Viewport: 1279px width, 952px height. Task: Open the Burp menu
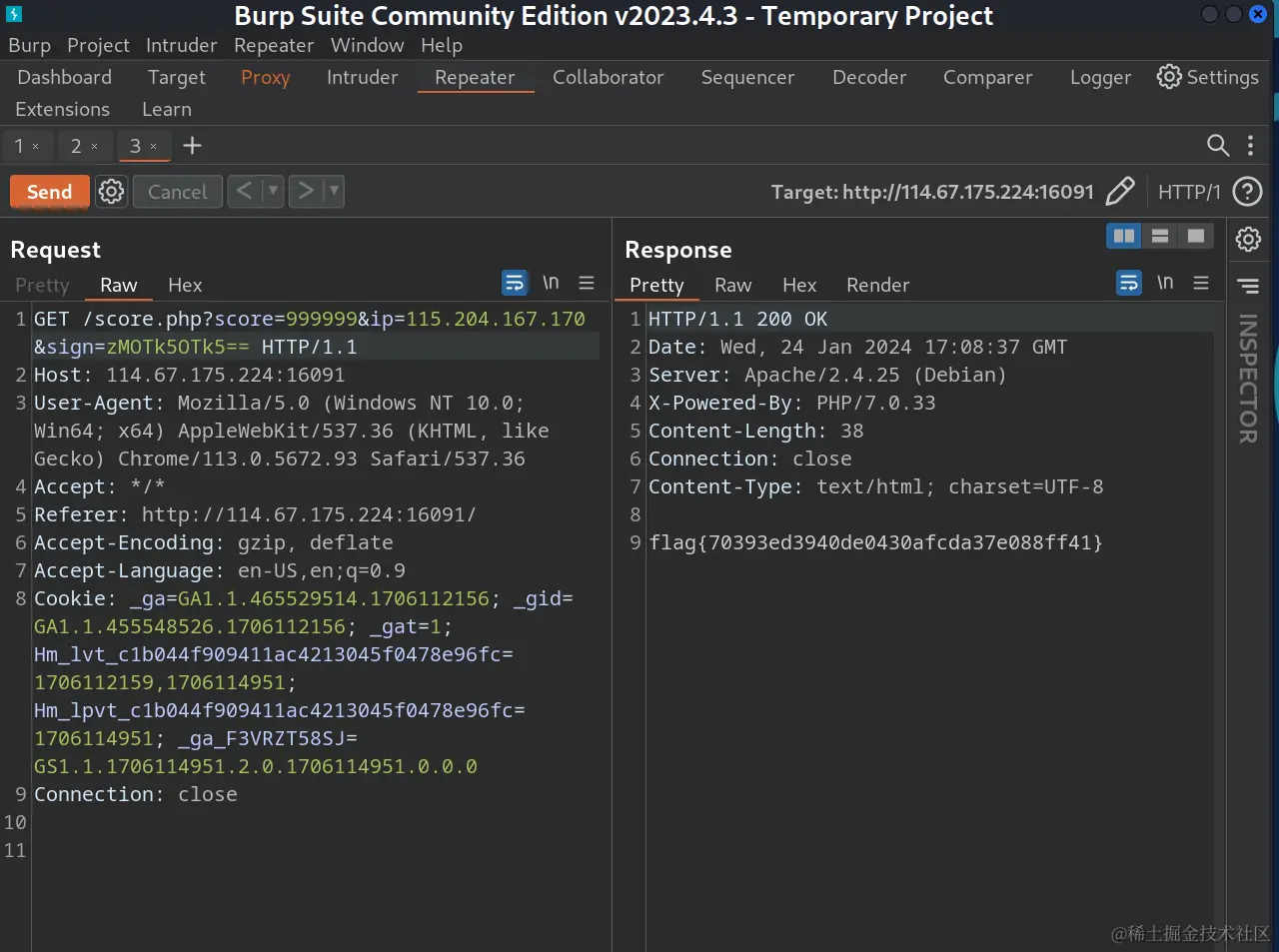[30, 45]
